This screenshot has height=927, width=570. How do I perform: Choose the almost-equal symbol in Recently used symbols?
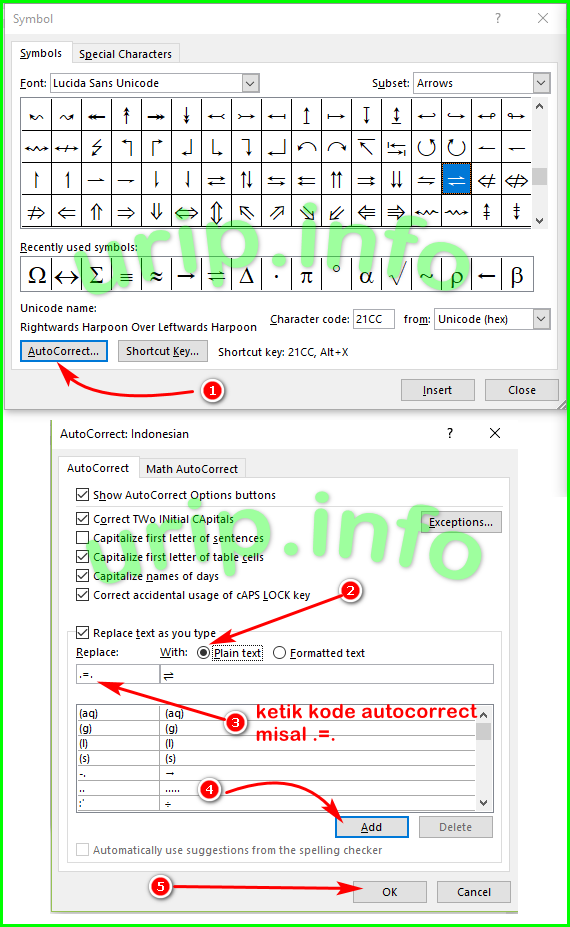(156, 275)
